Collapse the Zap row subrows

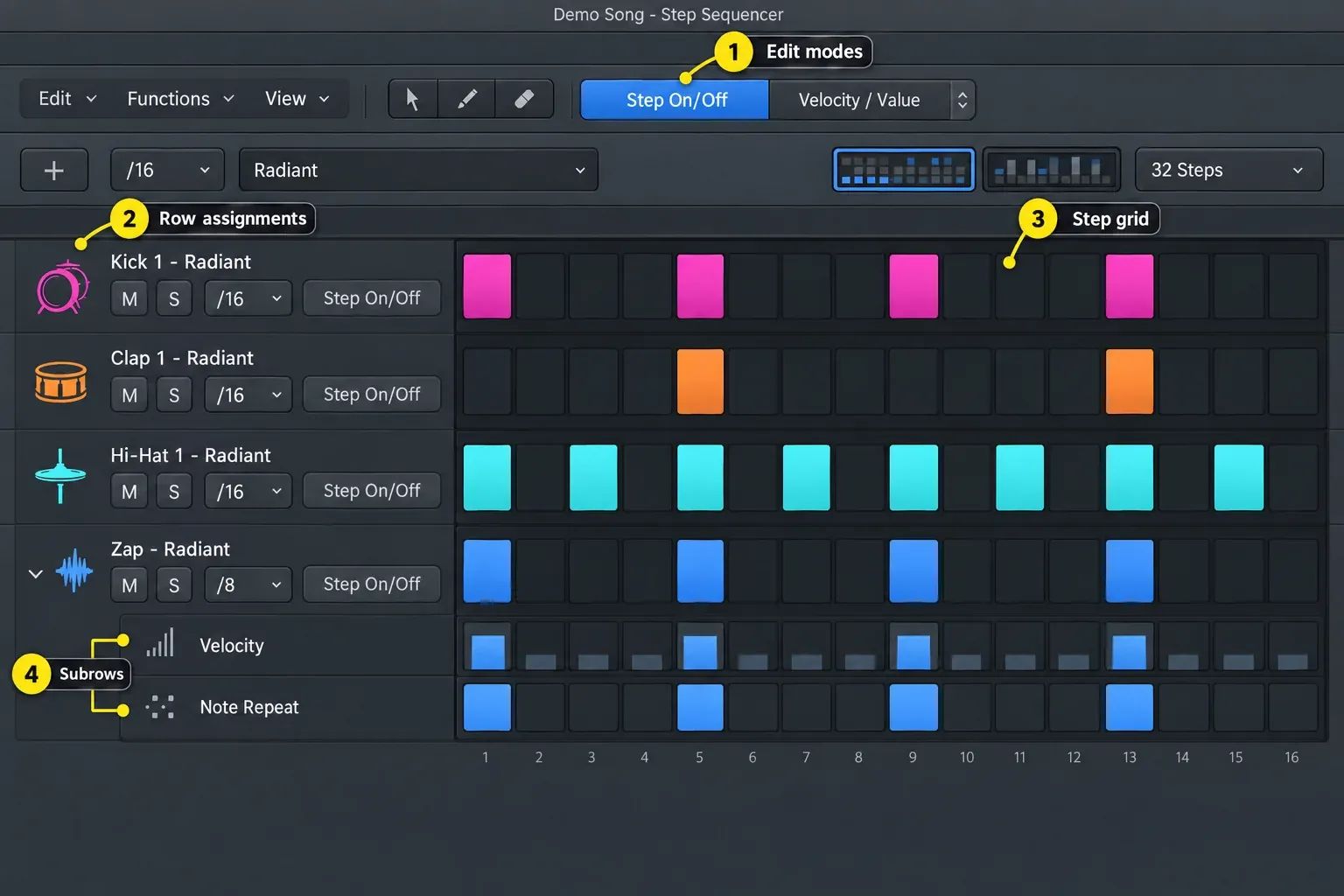(35, 574)
